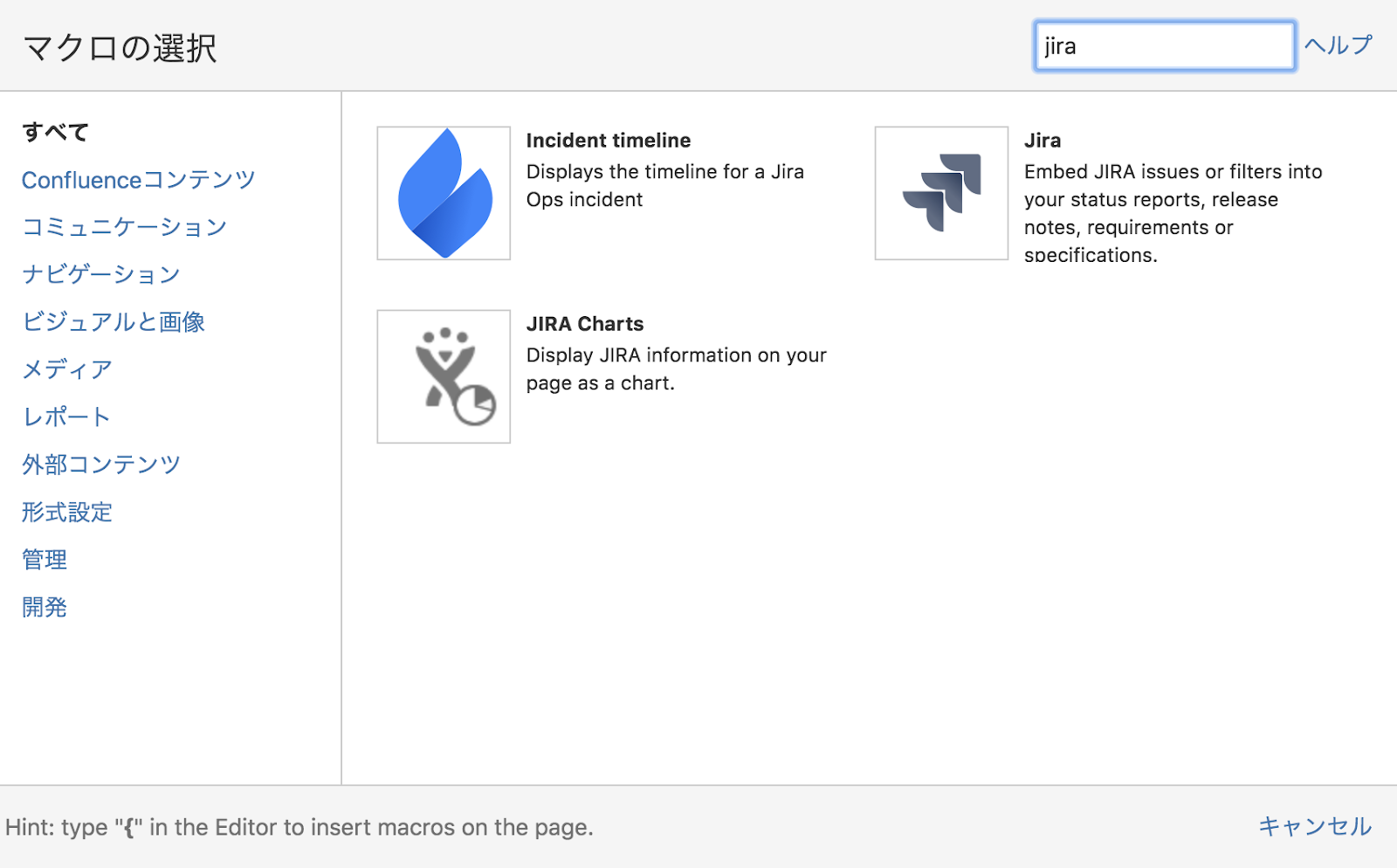Click description 'Embed JIRA issues or filters'

click(x=1173, y=214)
